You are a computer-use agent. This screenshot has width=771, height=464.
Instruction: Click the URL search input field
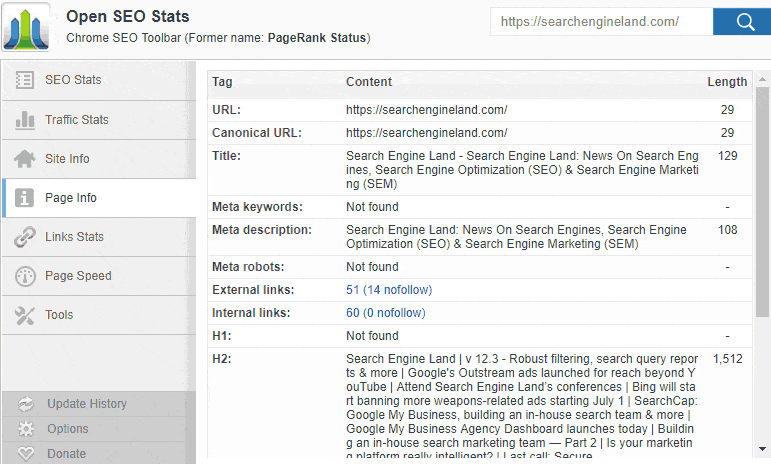pyautogui.click(x=601, y=22)
